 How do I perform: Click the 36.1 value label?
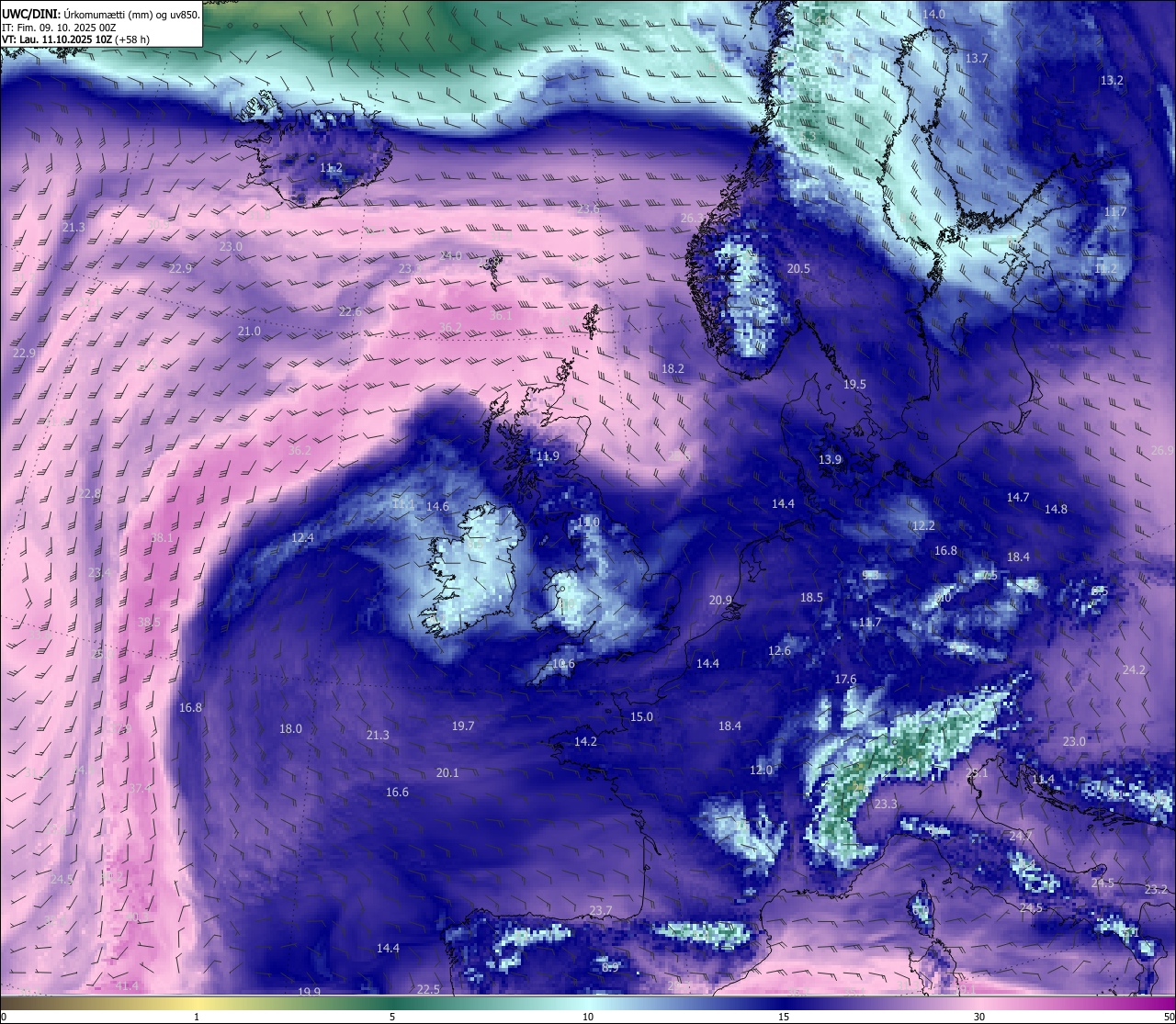(501, 315)
